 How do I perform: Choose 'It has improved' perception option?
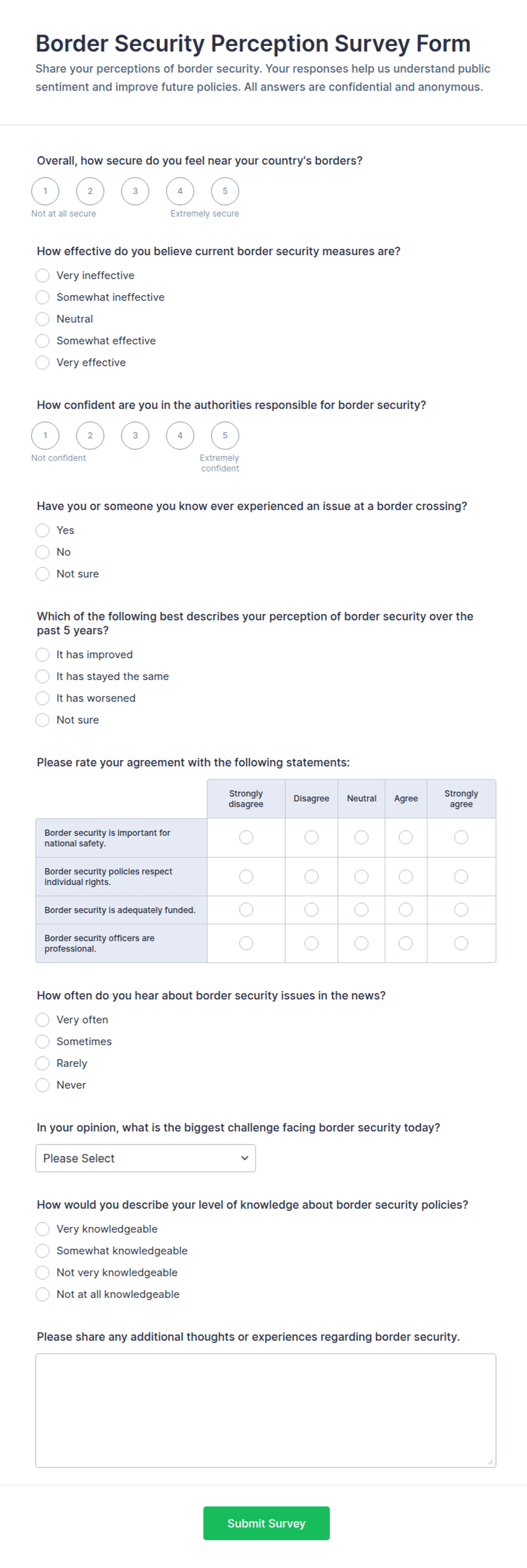point(42,655)
